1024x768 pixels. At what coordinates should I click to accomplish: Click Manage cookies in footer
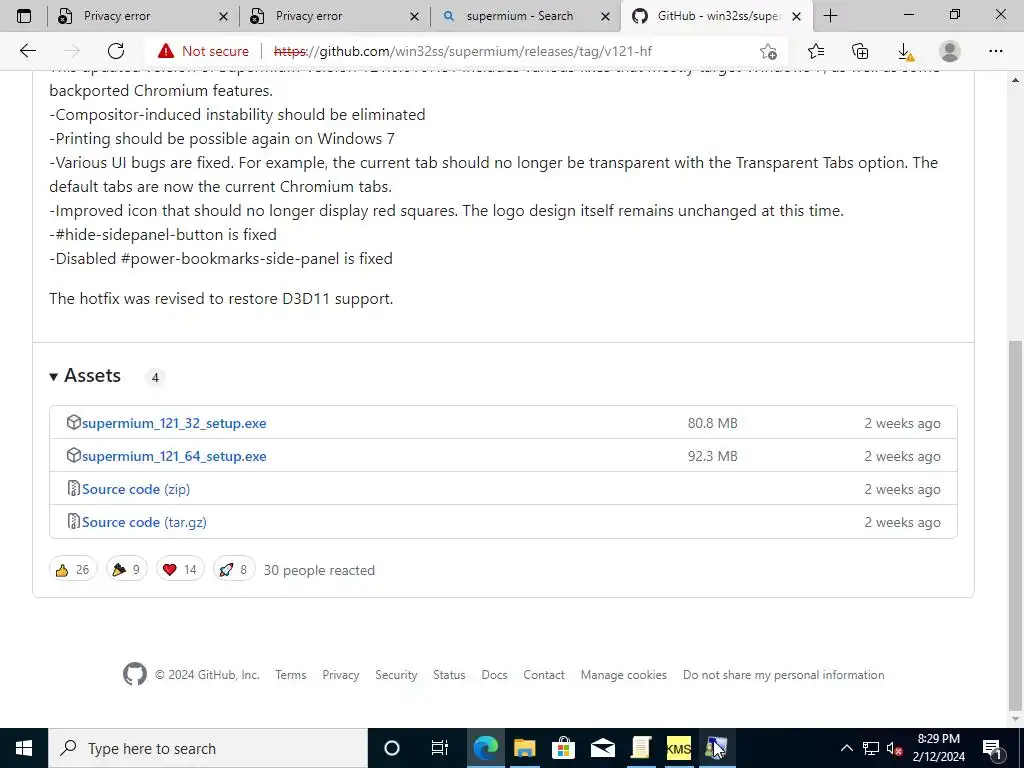[624, 675]
